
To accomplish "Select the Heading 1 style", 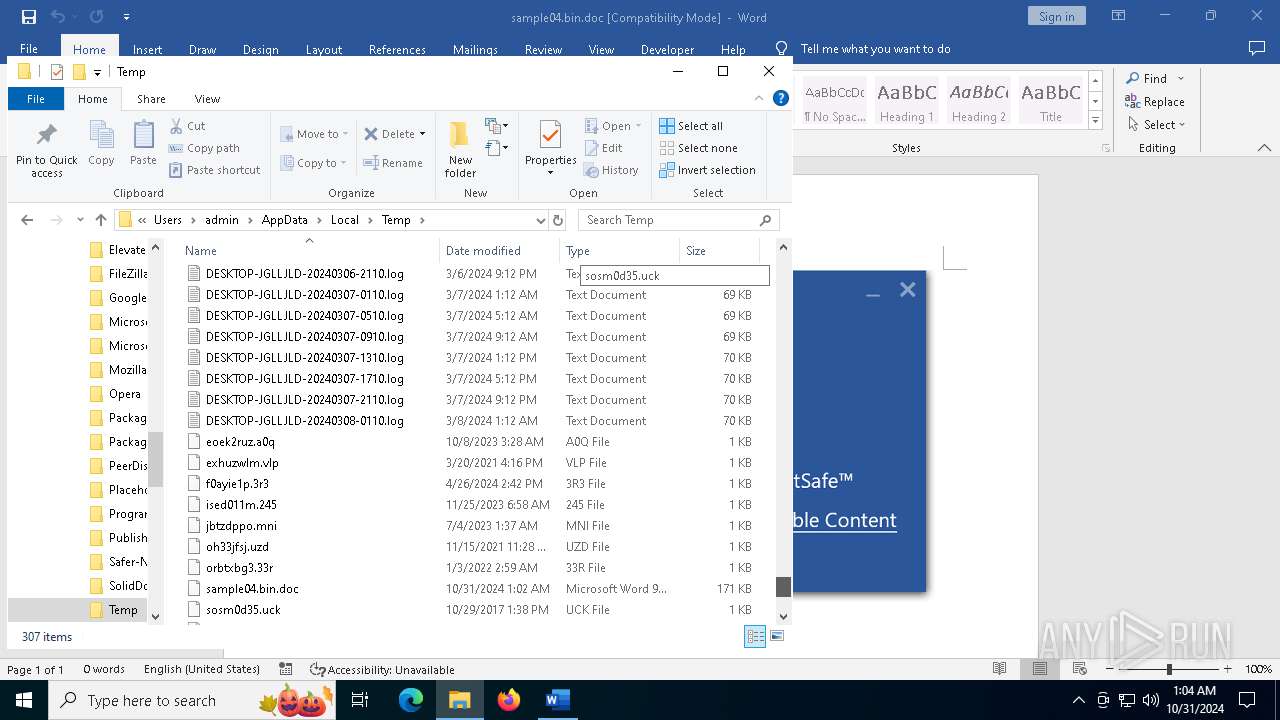I will point(907,101).
